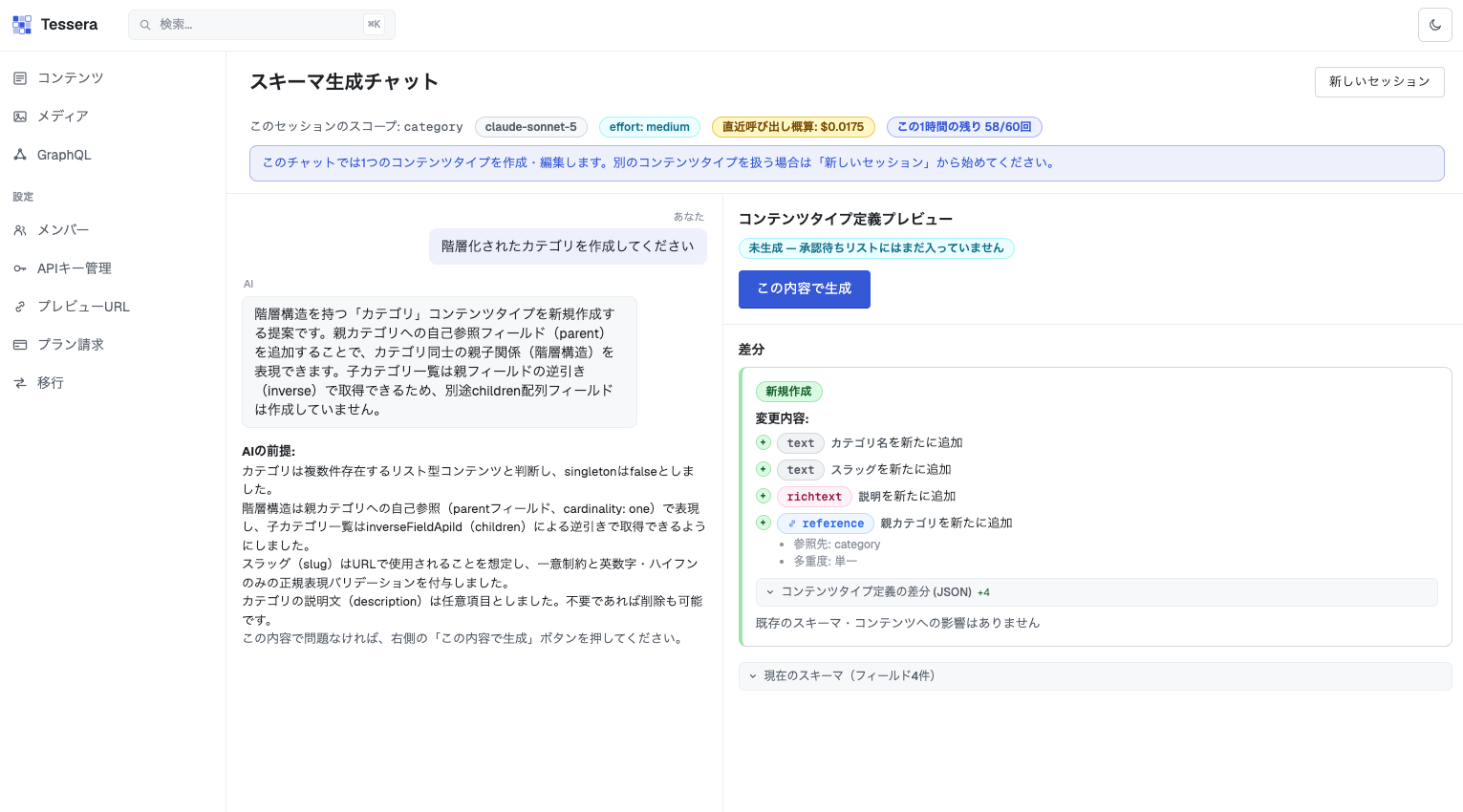This screenshot has width=1463, height=812.
Task: Click the GraphQL graph icon
Action: tap(20, 155)
